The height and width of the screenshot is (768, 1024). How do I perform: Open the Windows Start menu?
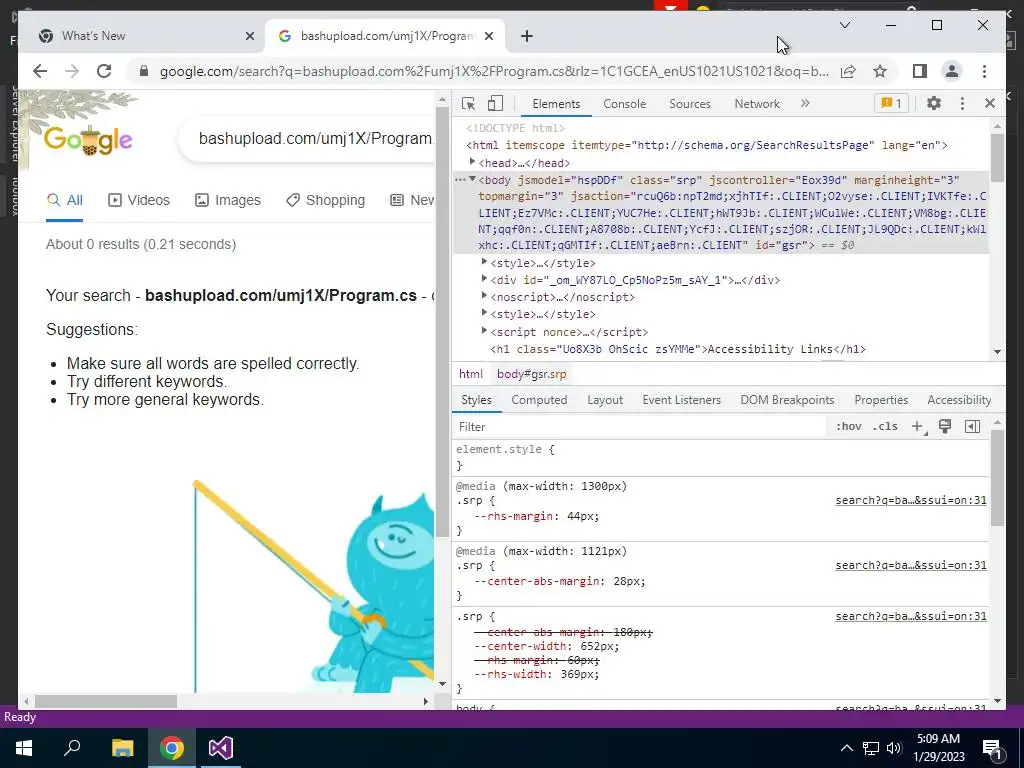click(24, 748)
